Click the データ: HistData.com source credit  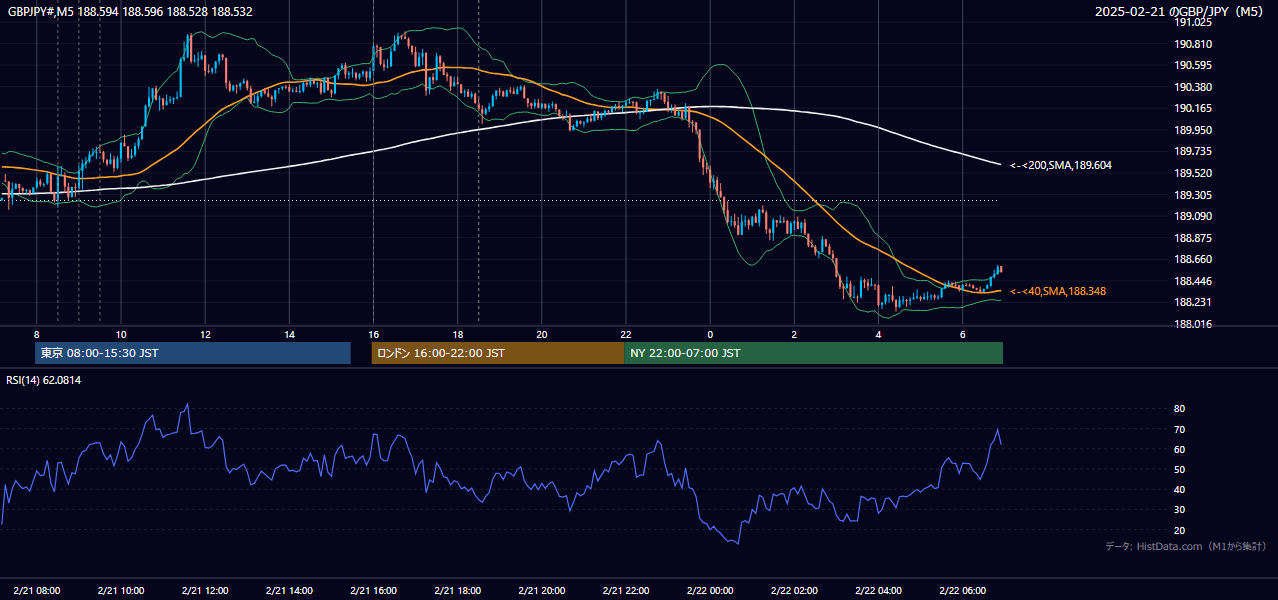click(1186, 546)
